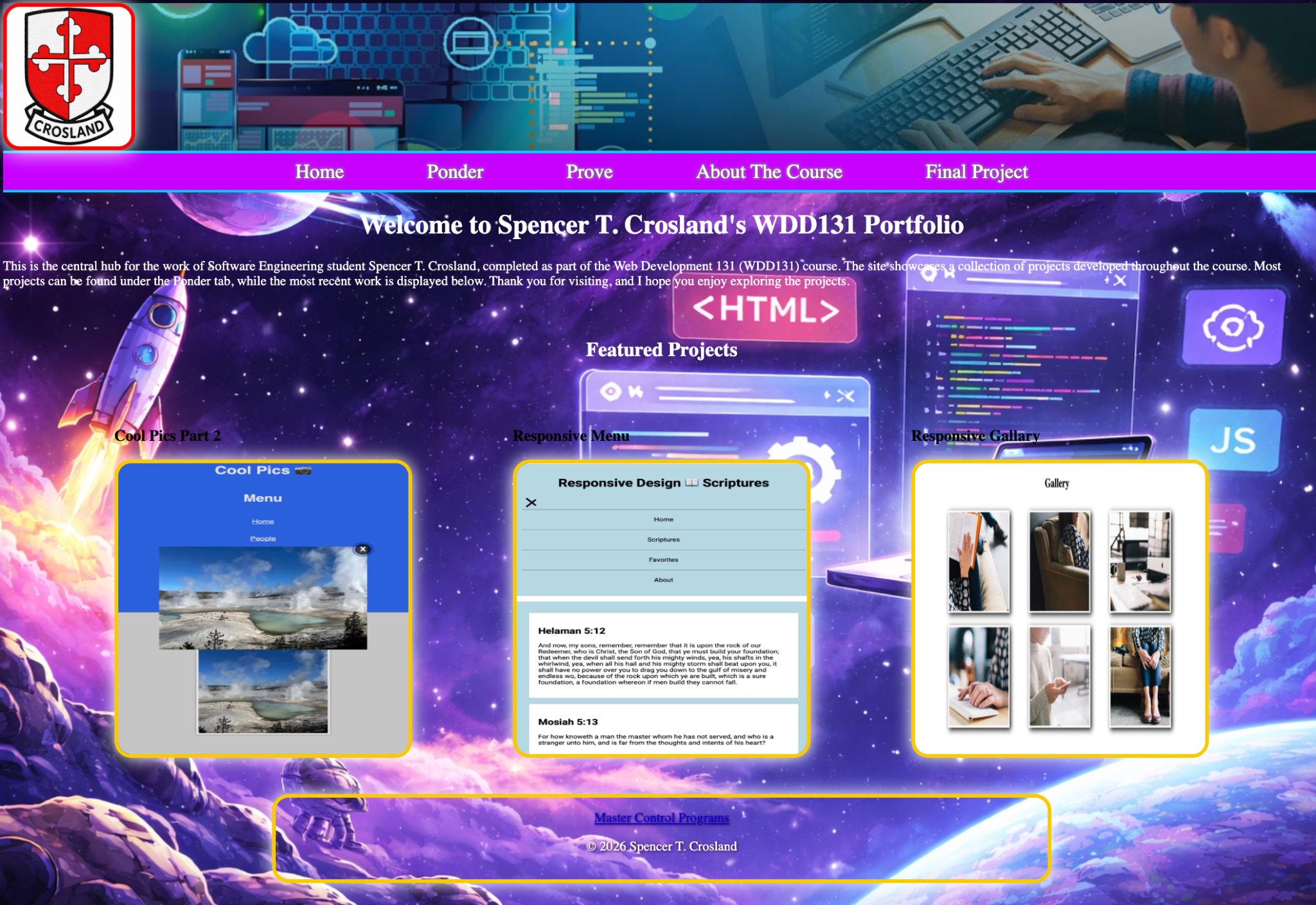This screenshot has height=905, width=1316.
Task: Click the Home link in Cool Pics menu
Action: (263, 521)
